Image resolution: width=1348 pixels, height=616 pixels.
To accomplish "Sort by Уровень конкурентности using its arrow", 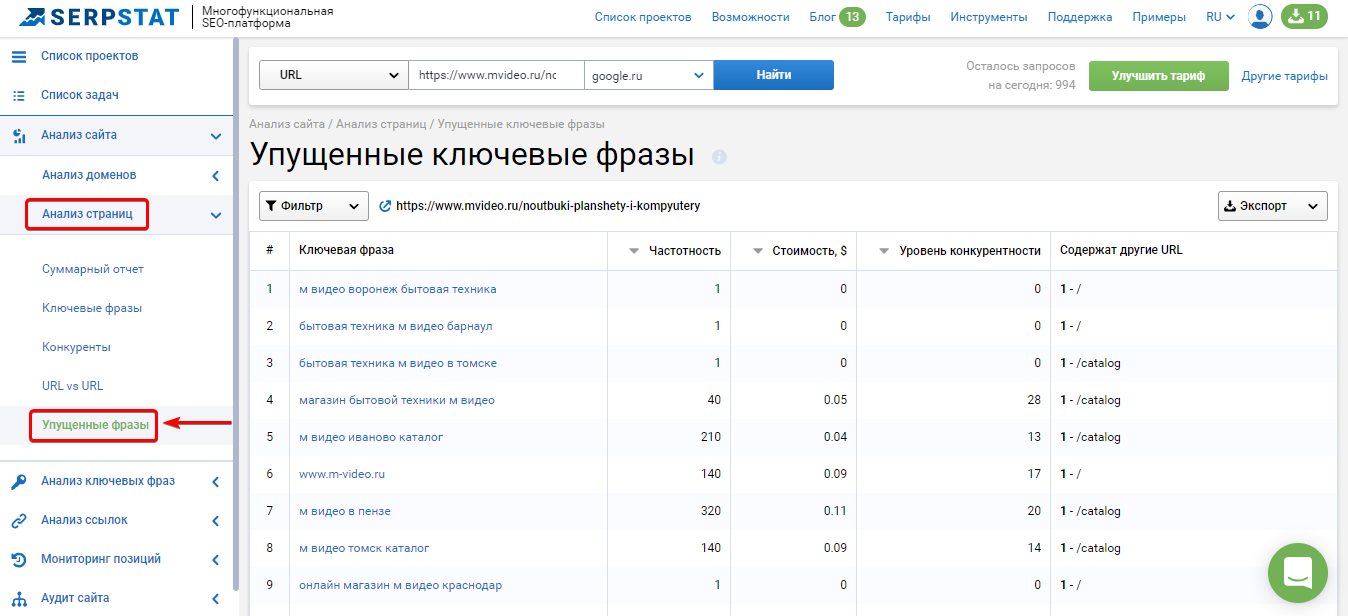I will (884, 251).
